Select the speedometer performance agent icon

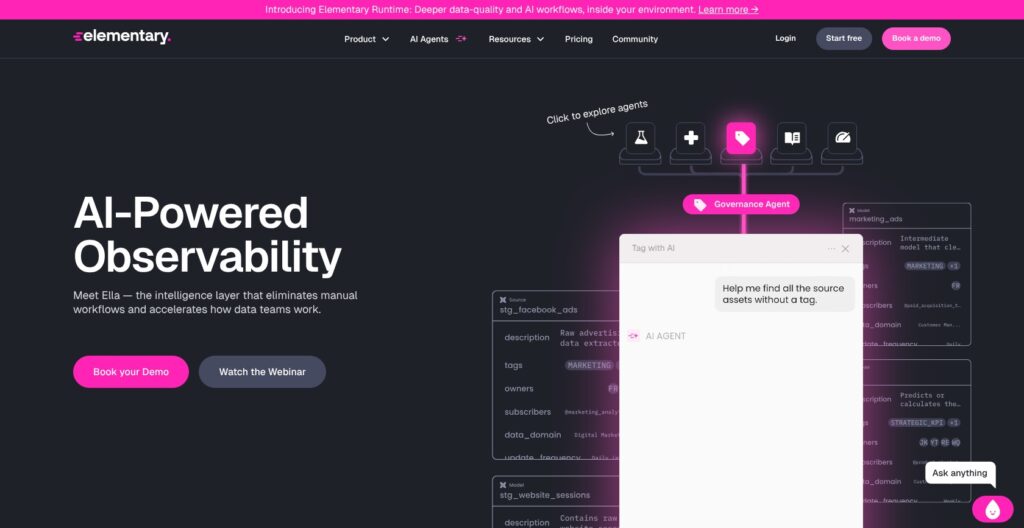coord(842,139)
